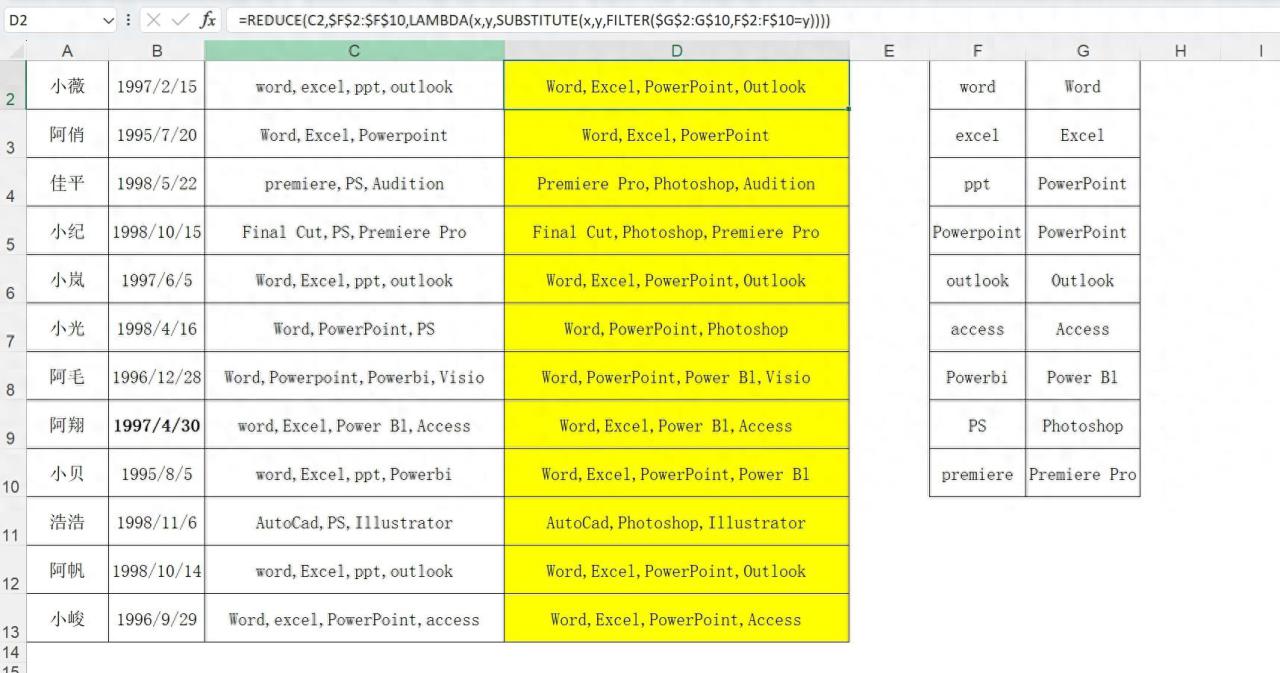Confirm the formula with the checkmark icon

pyautogui.click(x=180, y=20)
